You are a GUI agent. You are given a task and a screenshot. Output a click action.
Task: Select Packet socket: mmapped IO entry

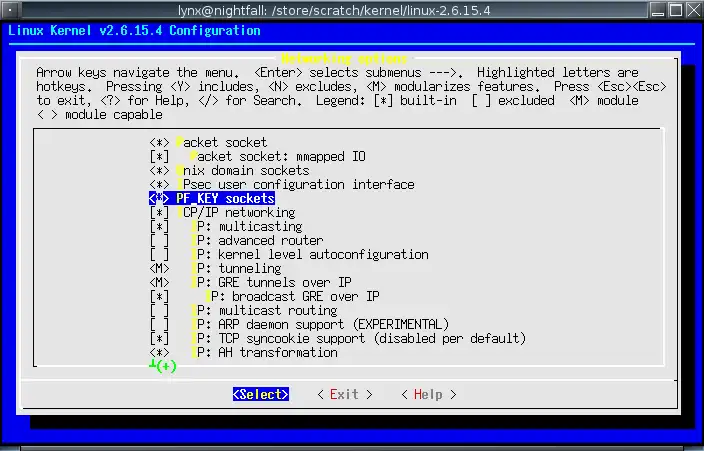click(x=278, y=157)
